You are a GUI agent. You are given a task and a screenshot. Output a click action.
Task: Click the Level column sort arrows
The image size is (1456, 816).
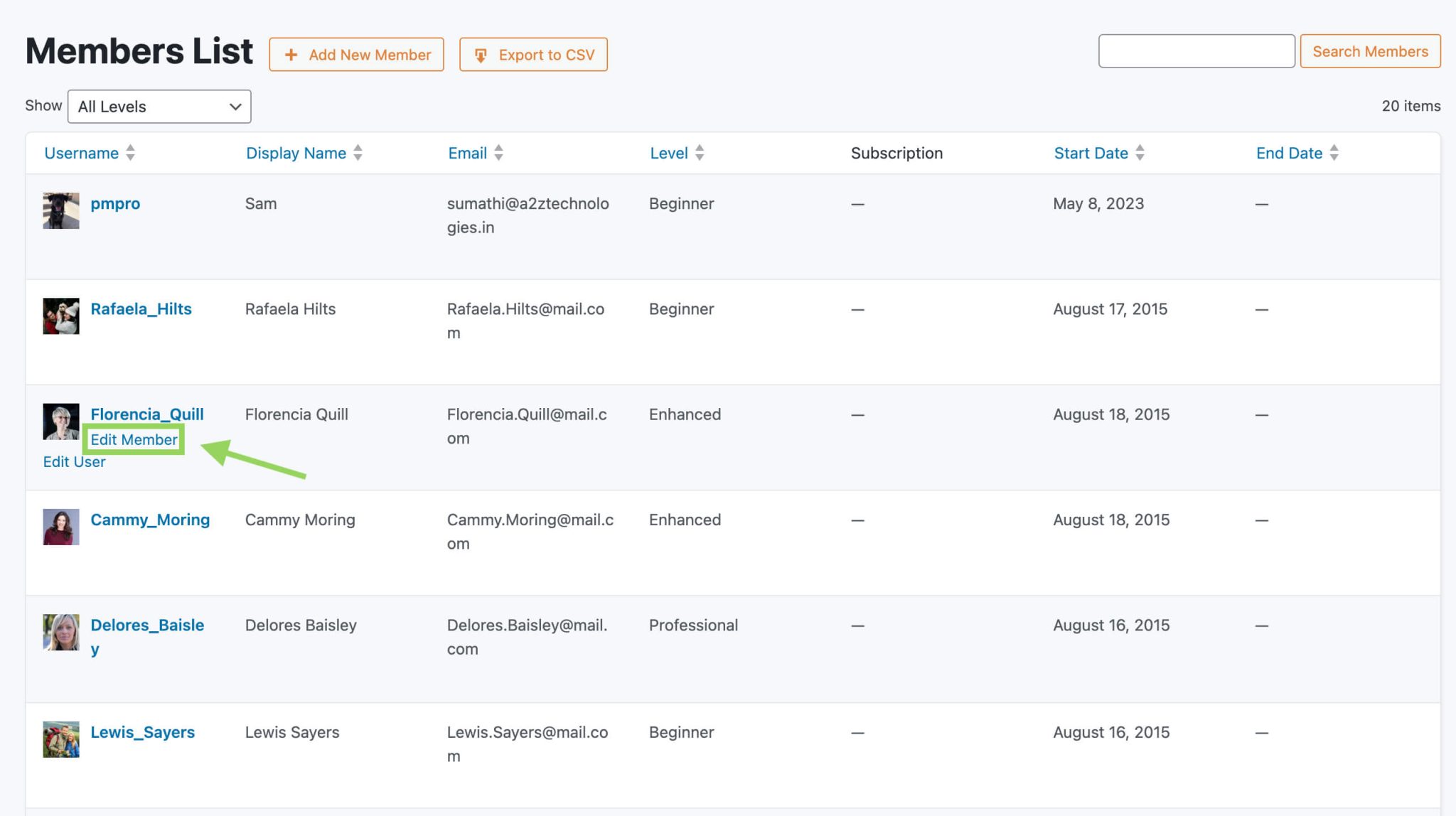[700, 153]
